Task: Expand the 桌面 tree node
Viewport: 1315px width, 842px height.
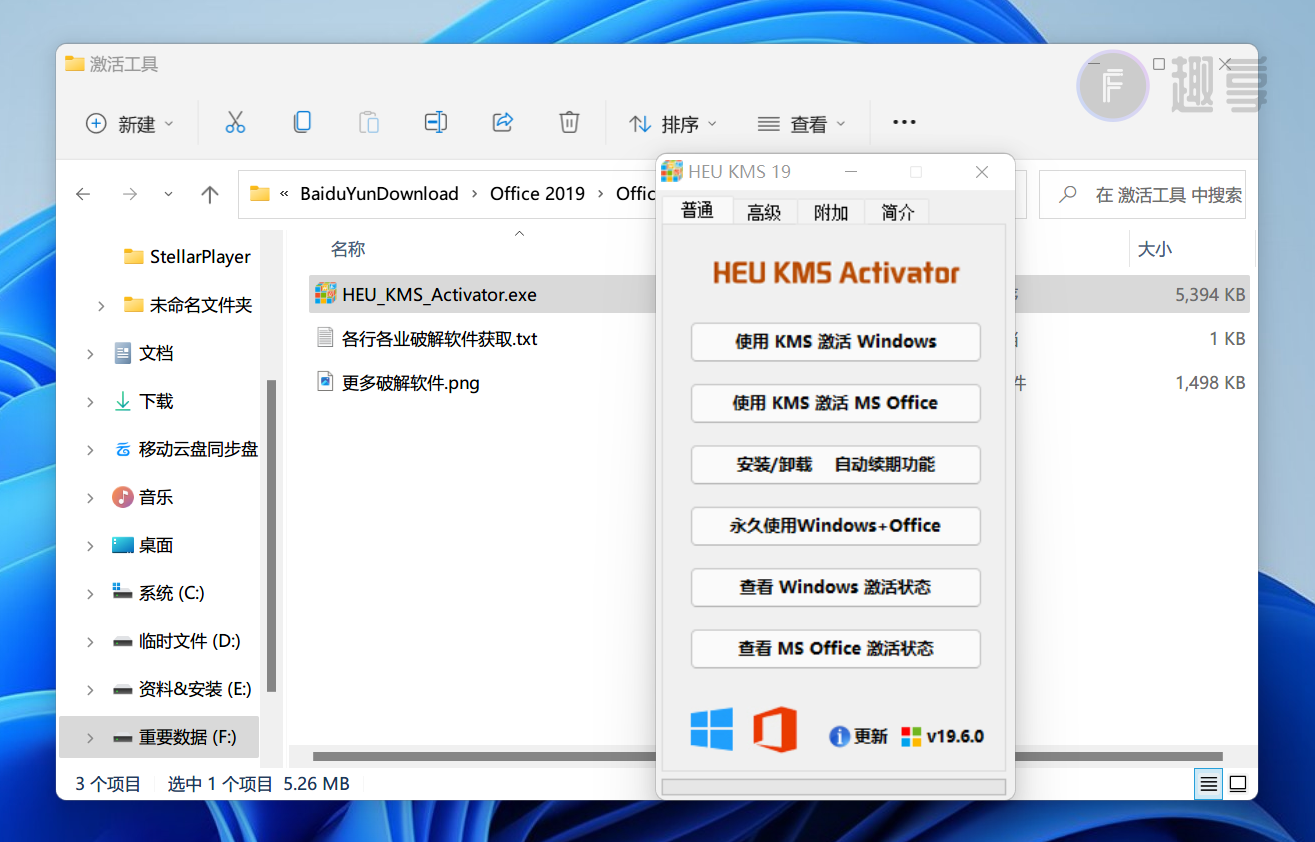Action: click(x=90, y=545)
